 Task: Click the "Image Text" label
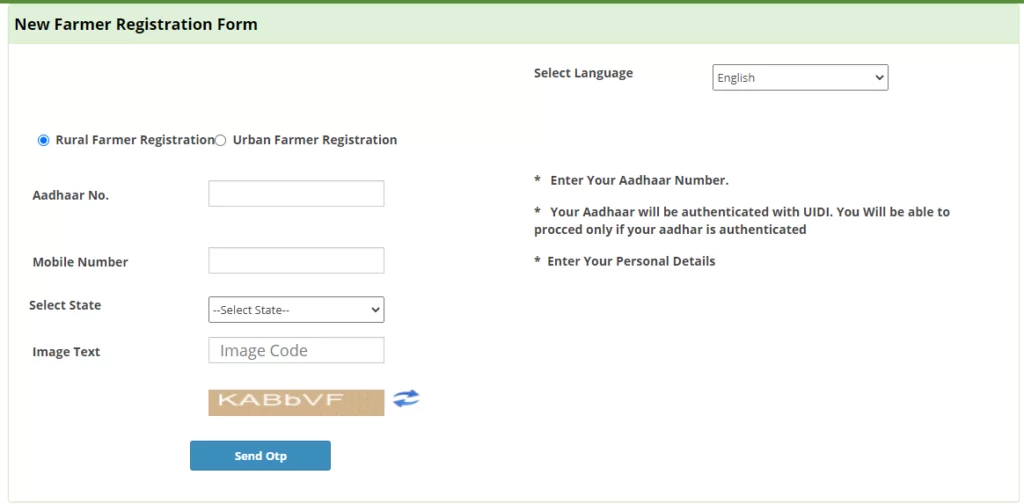[66, 352]
